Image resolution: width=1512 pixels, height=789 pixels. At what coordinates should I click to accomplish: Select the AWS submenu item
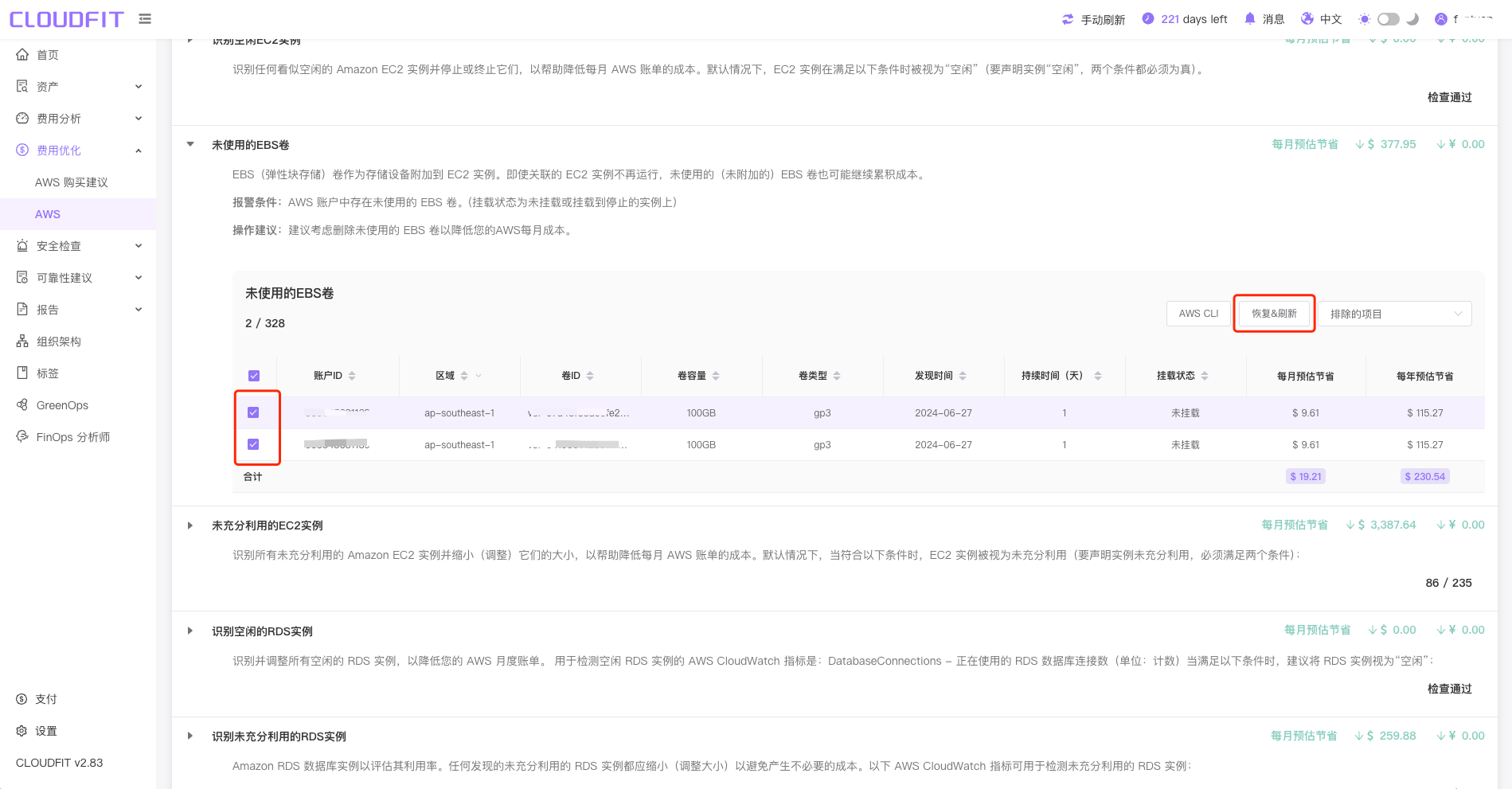[78, 214]
